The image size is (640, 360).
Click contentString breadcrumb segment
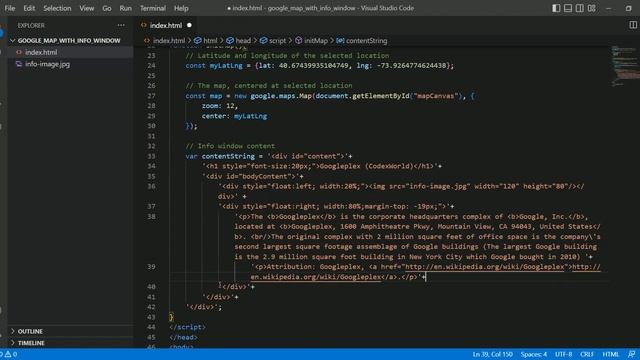[366, 40]
